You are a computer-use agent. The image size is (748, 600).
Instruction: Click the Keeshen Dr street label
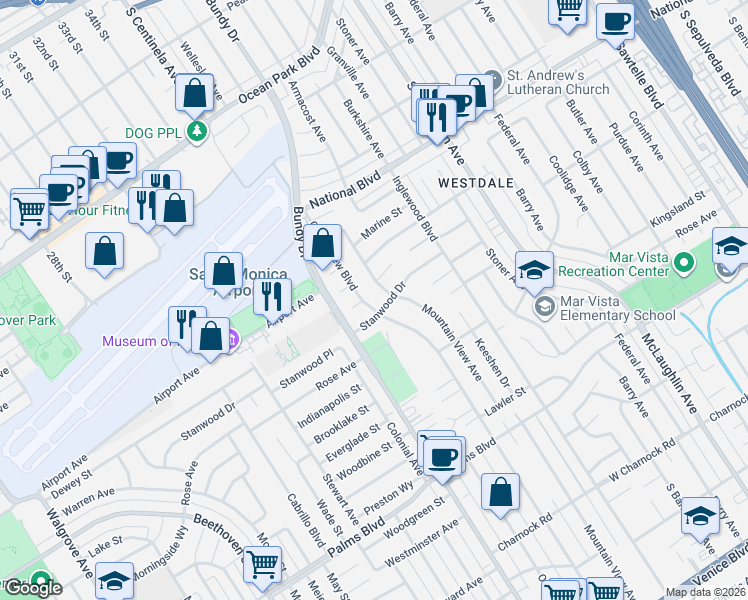pos(492,362)
